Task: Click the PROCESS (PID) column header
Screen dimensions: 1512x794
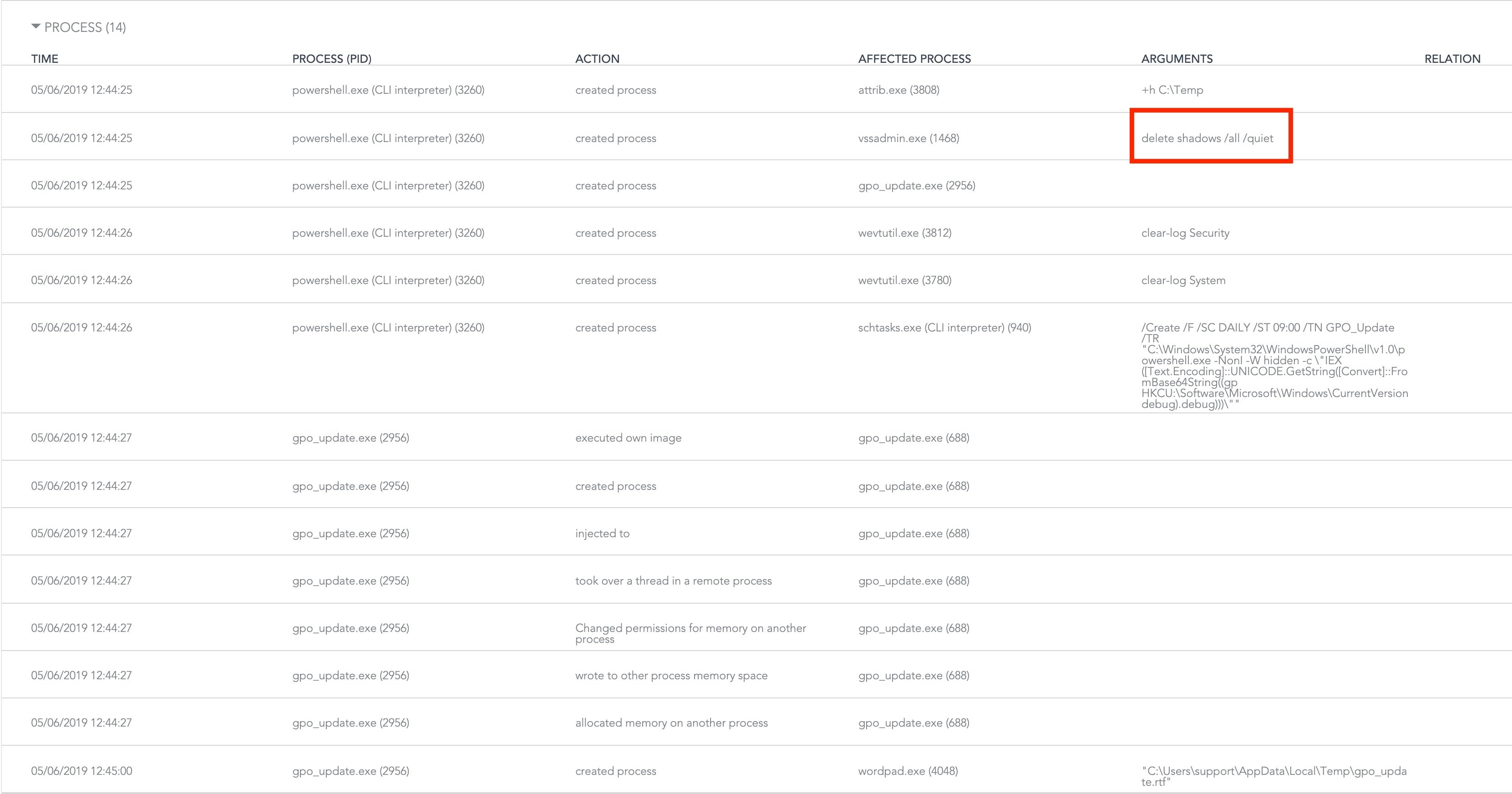Action: (332, 59)
